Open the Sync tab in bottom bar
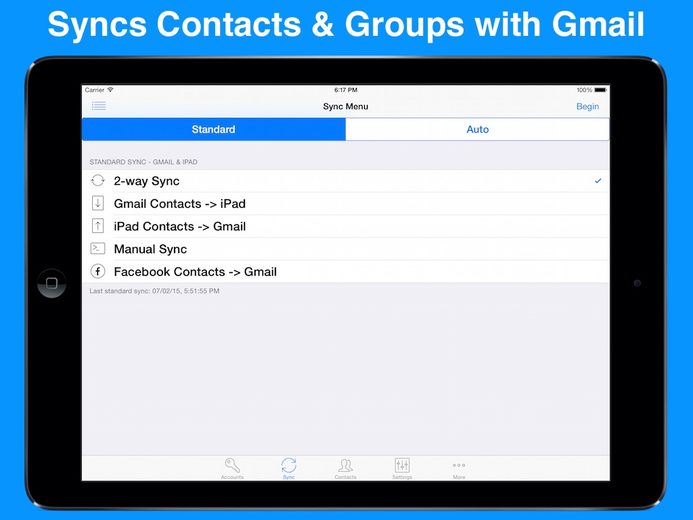The width and height of the screenshot is (693, 520). (289, 468)
